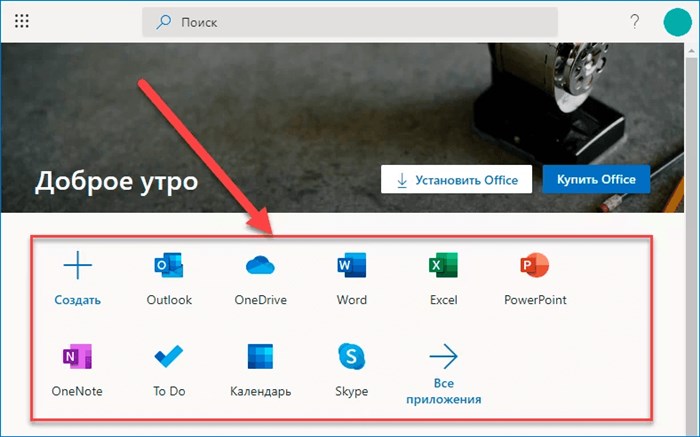Click the Создать plus icon

coord(78,265)
